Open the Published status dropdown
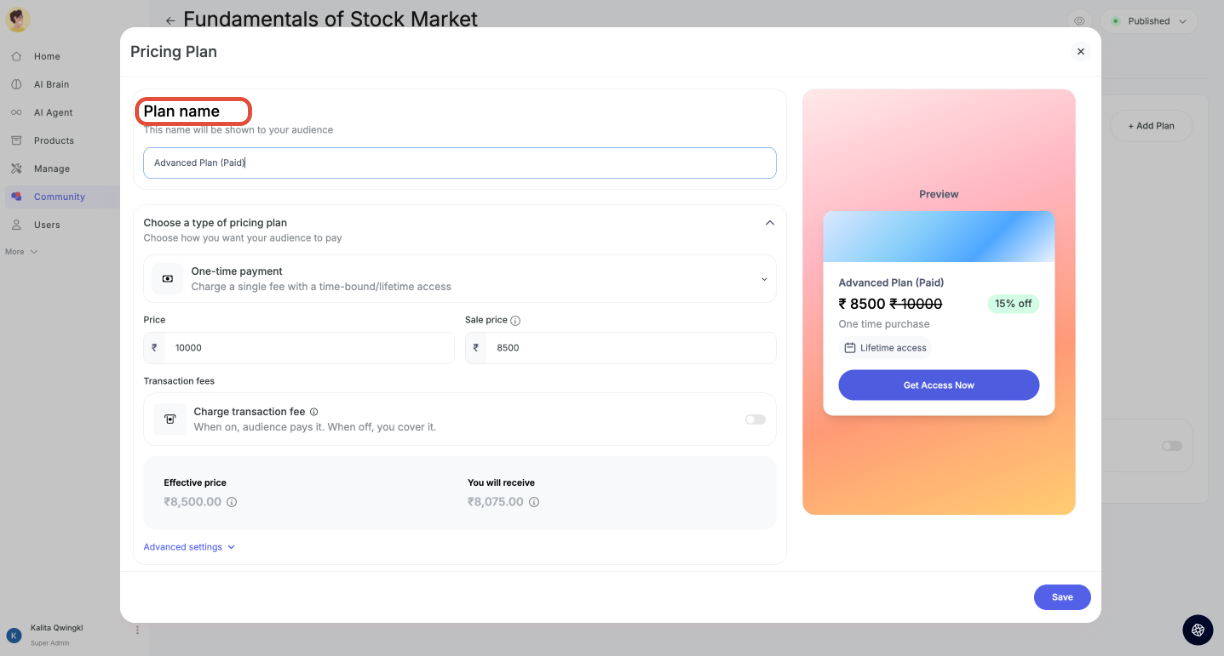Image resolution: width=1224 pixels, height=656 pixels. (1149, 21)
